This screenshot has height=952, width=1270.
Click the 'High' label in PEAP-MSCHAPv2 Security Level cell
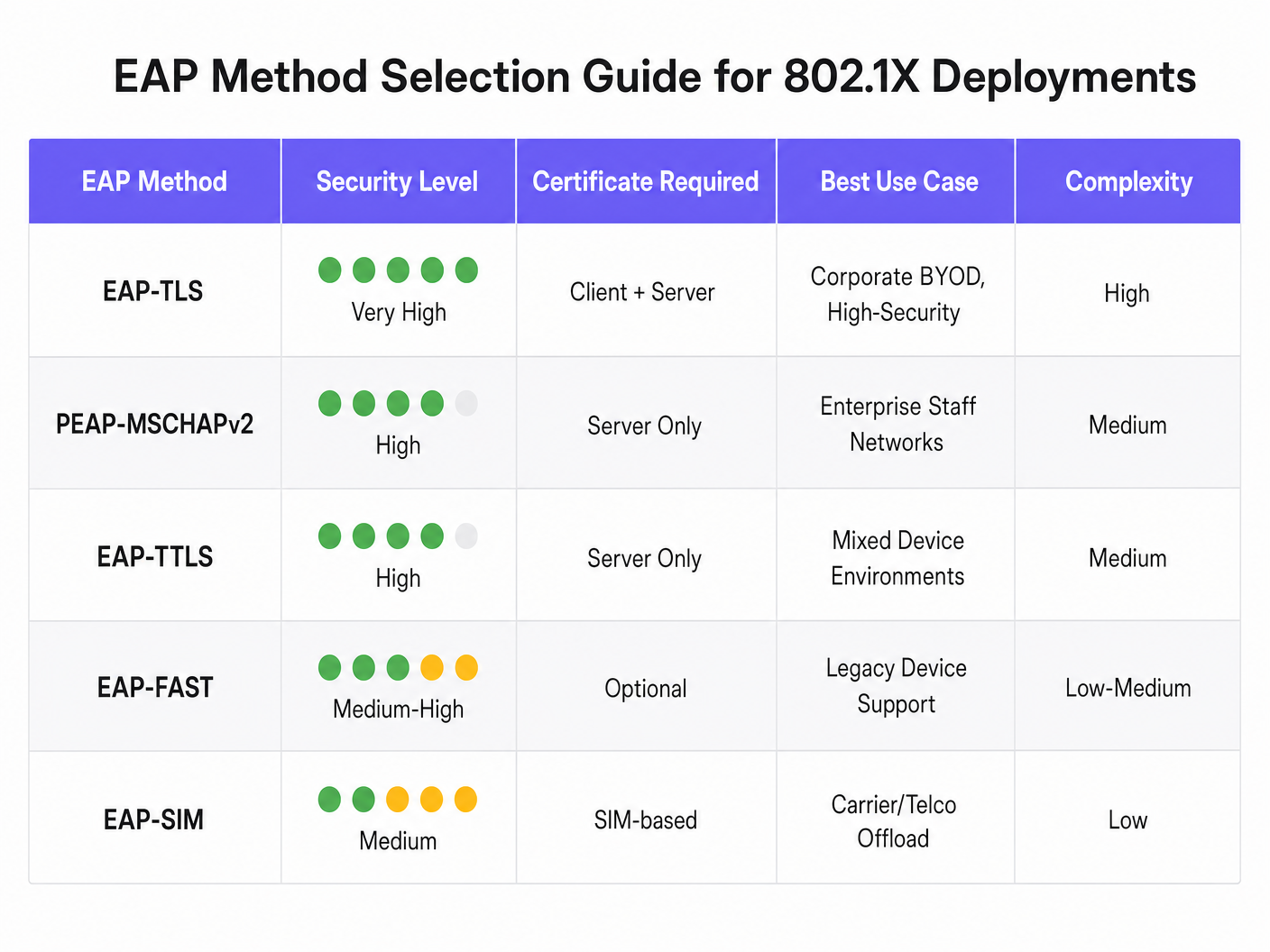(398, 444)
